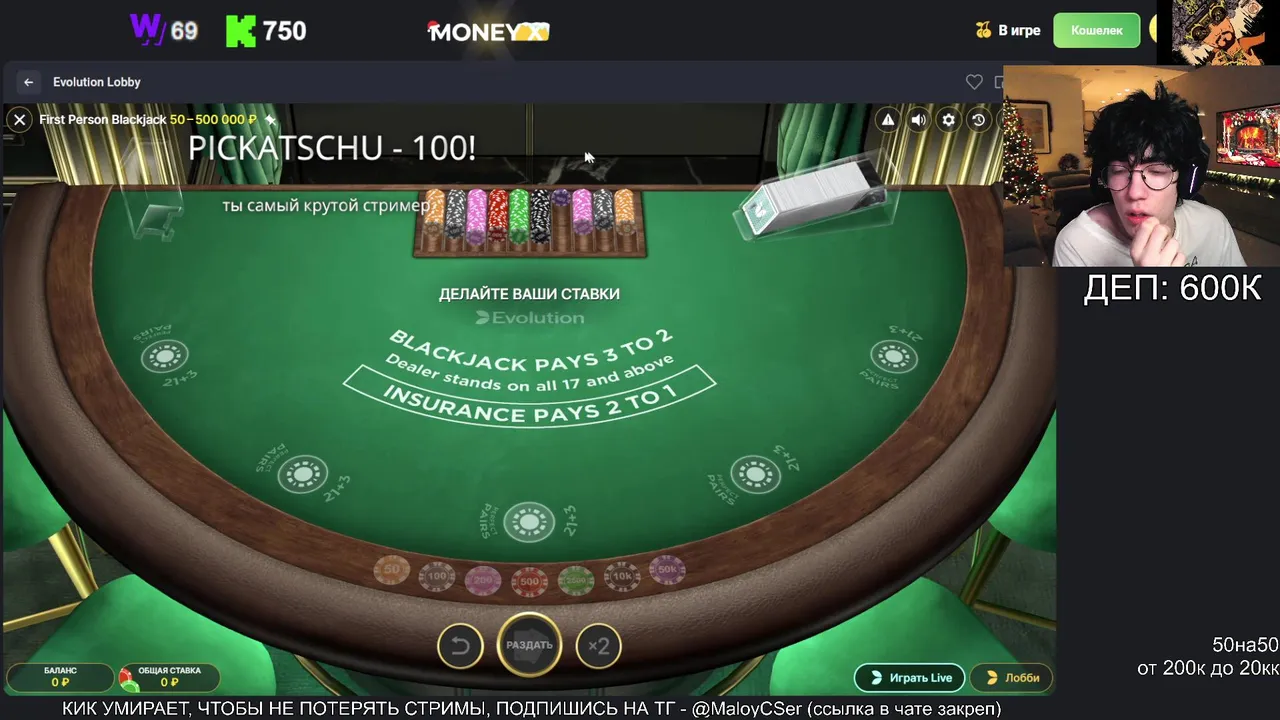This screenshot has height=720, width=1280.
Task: Click the Играть Live button
Action: click(909, 678)
